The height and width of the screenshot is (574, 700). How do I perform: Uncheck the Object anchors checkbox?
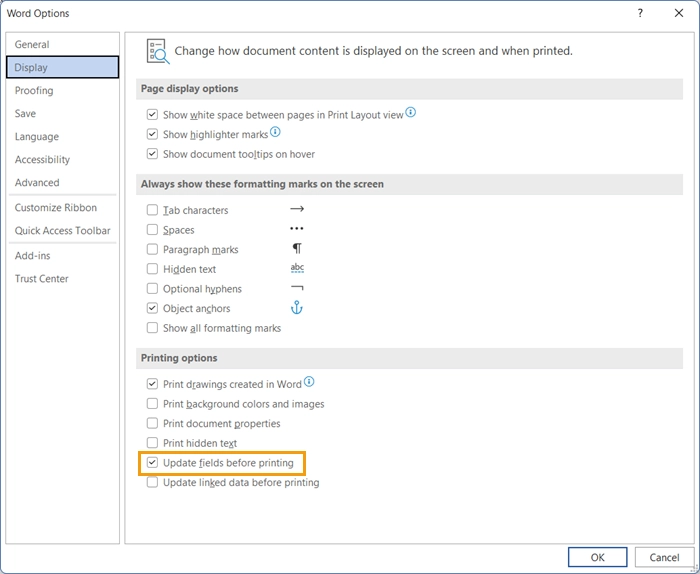point(152,308)
